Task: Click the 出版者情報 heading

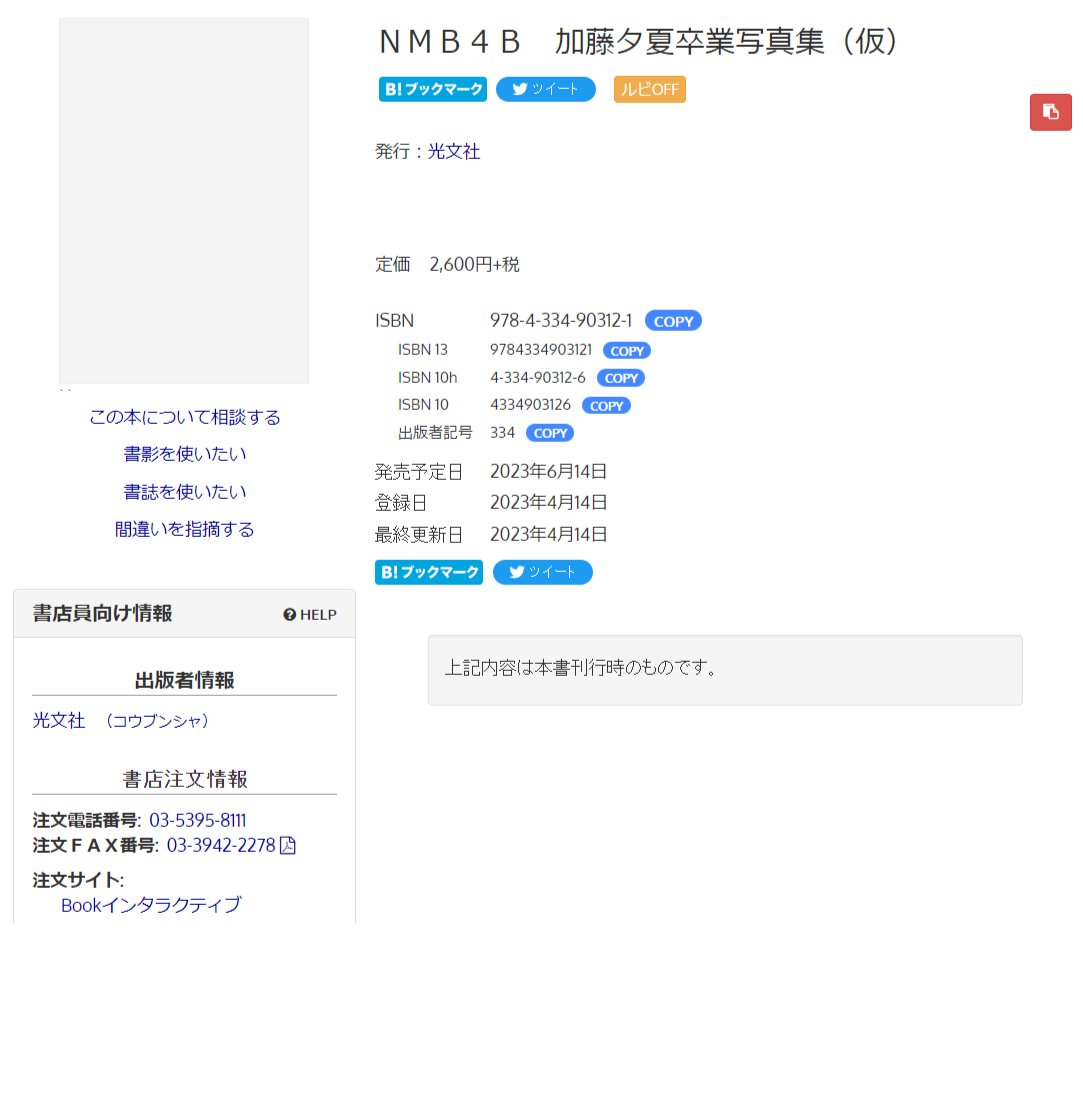Action: (x=184, y=680)
